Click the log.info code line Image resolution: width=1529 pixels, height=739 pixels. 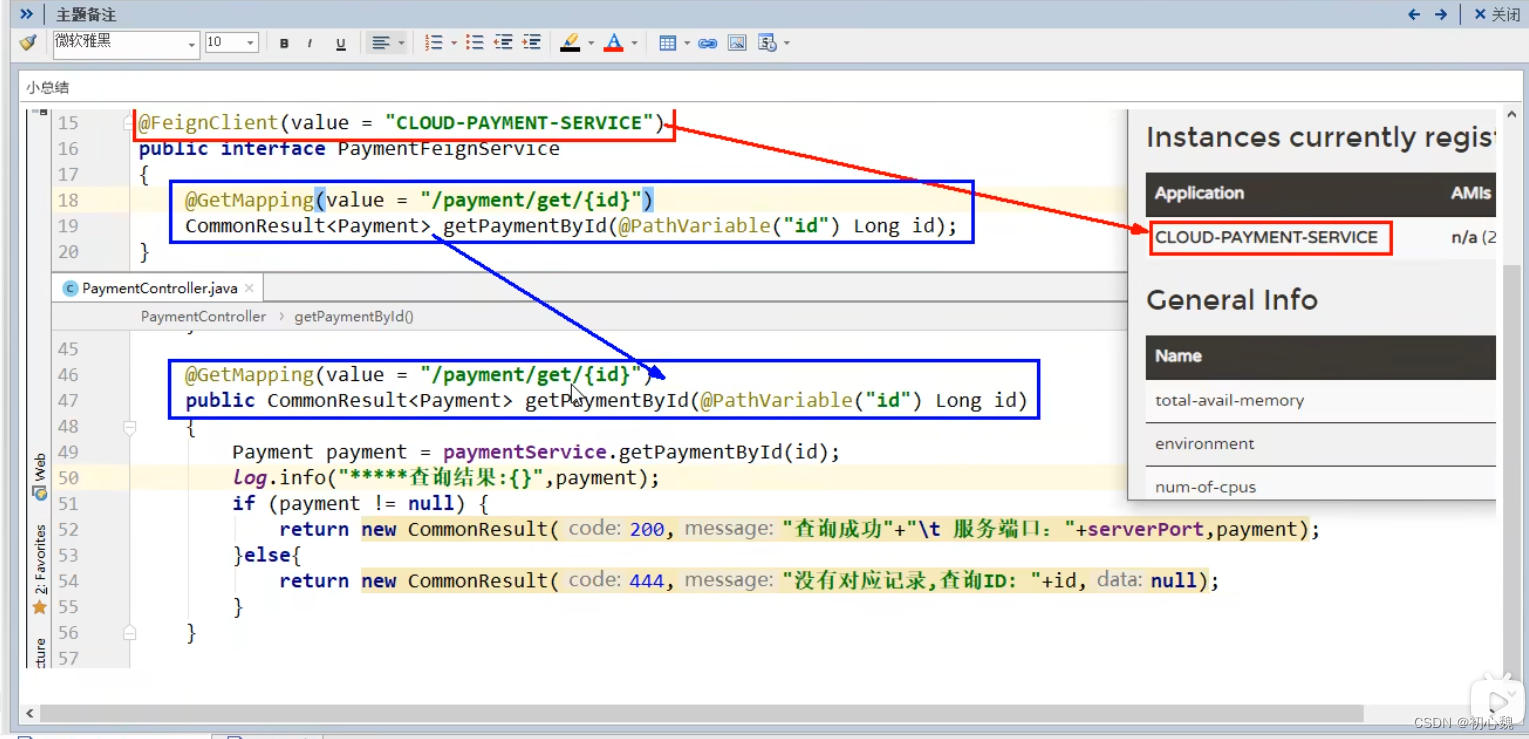446,478
